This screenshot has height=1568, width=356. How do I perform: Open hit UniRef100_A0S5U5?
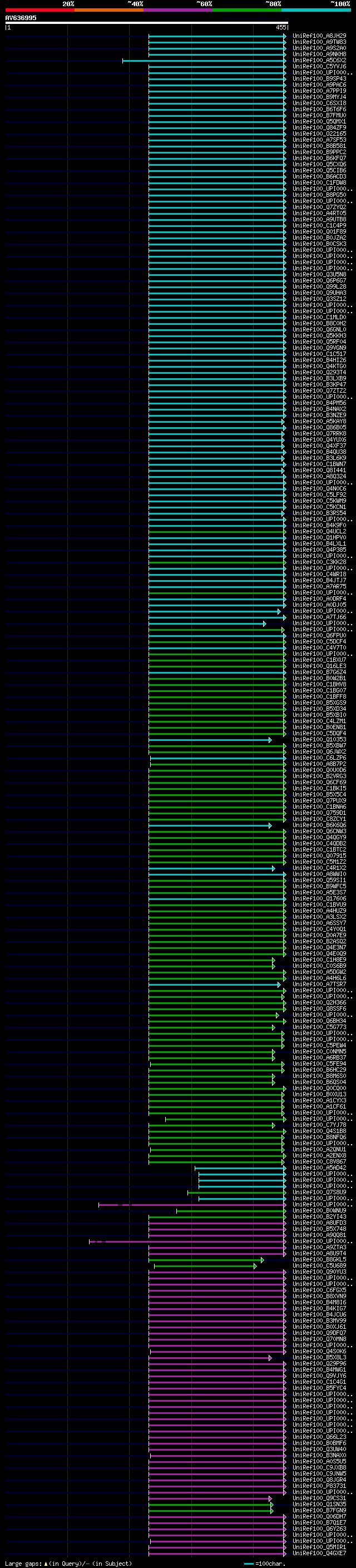319,1461
